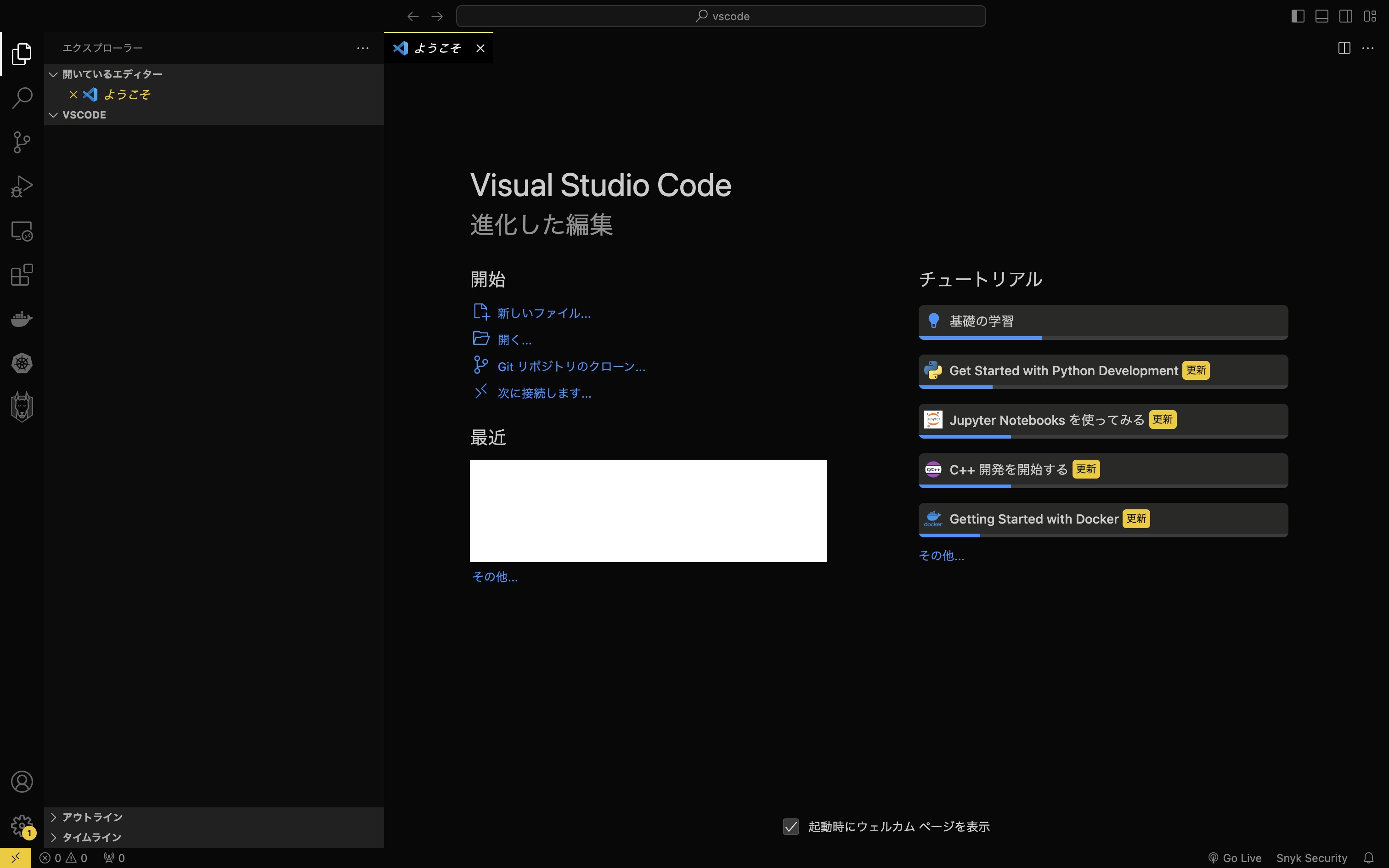Open the Source Control view

coord(22,142)
